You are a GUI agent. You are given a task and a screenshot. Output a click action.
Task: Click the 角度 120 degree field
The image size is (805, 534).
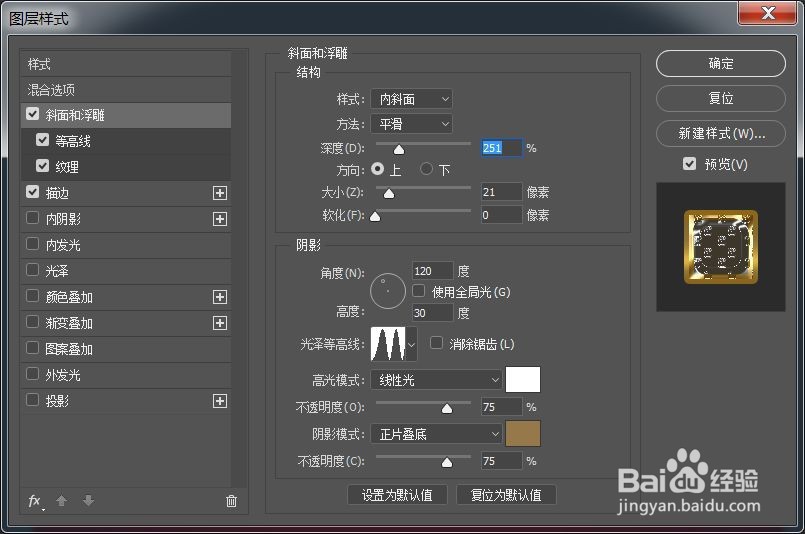tap(433, 271)
